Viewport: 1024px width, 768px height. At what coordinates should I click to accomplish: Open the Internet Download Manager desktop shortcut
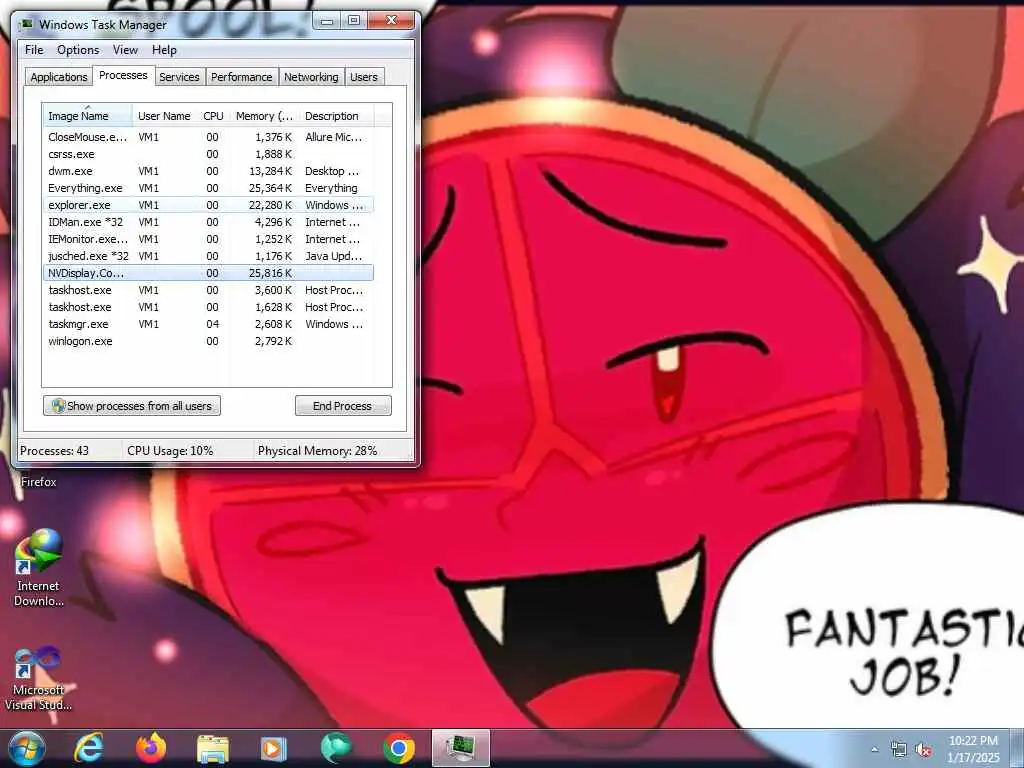tap(38, 568)
